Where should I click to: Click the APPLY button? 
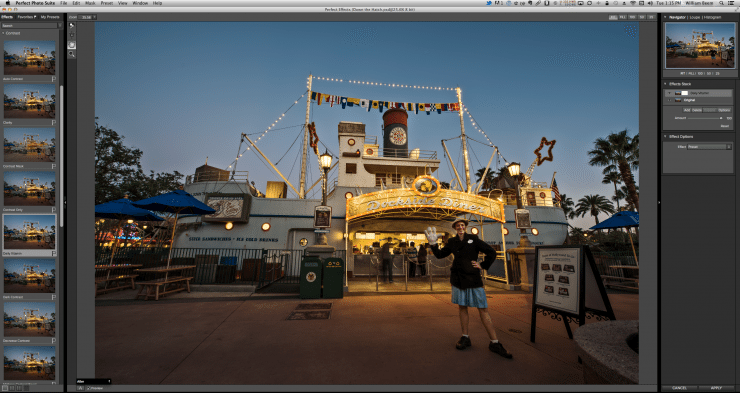pyautogui.click(x=716, y=388)
